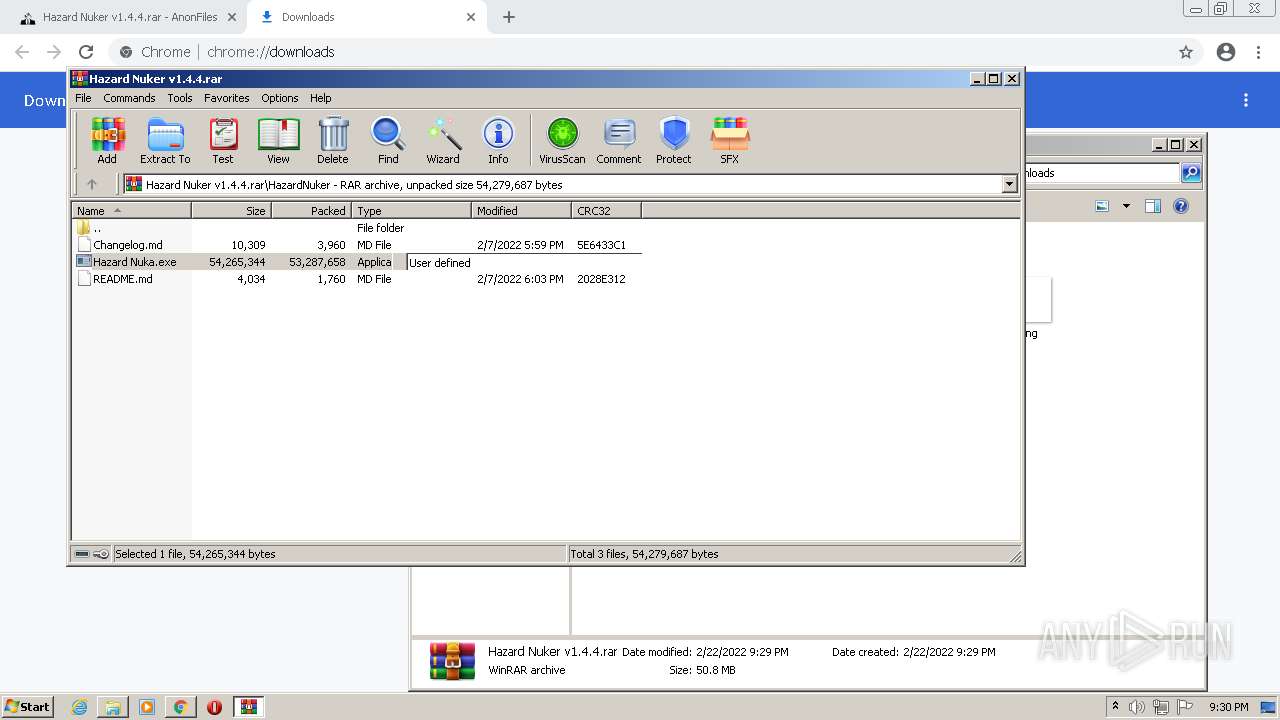
Task: Reload the Chrome page
Action: pos(86,52)
